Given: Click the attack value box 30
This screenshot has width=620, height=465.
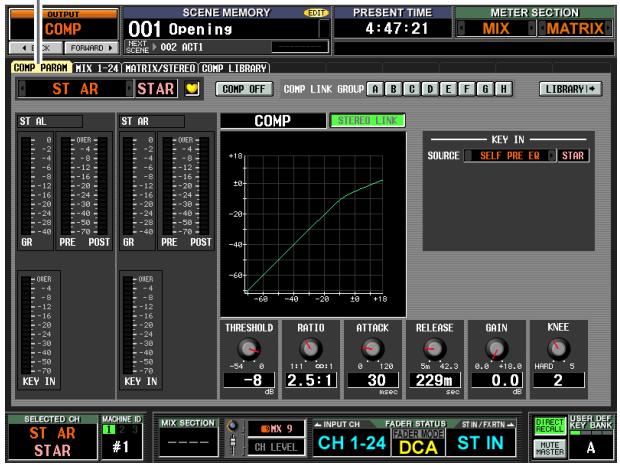Looking at the screenshot, I should (373, 380).
